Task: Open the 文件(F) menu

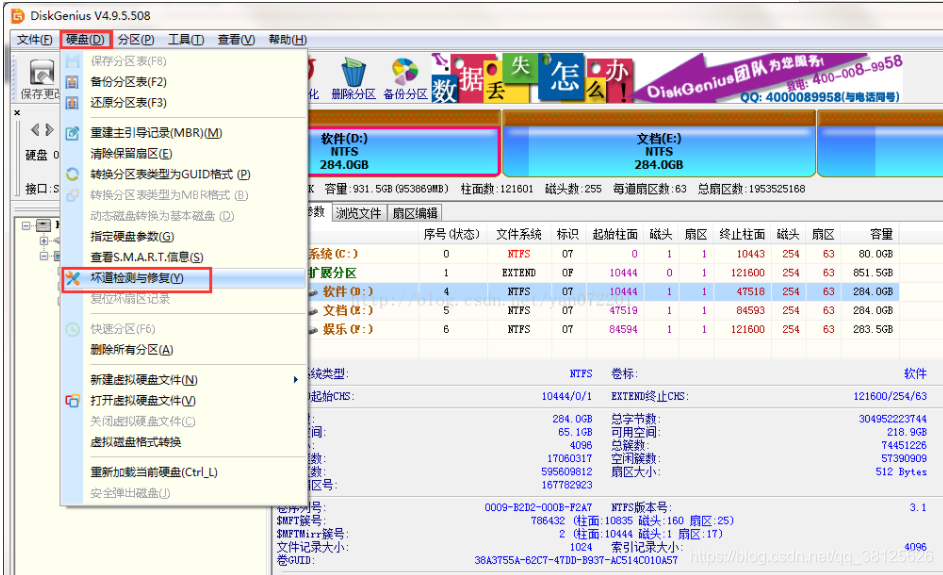Action: pyautogui.click(x=34, y=40)
